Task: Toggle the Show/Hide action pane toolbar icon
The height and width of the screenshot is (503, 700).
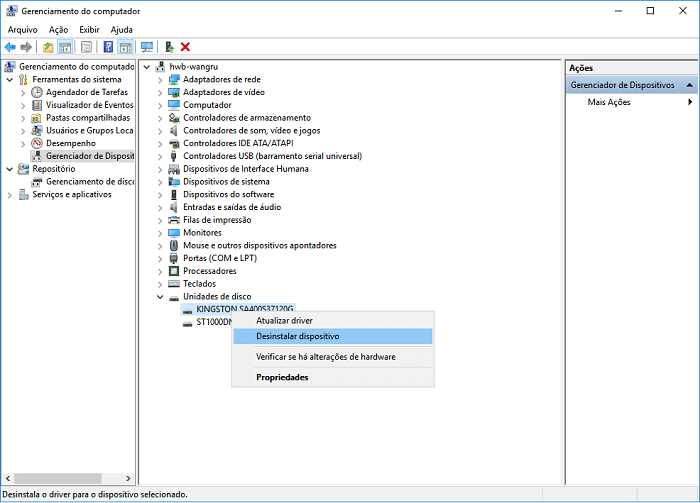Action: [125, 47]
